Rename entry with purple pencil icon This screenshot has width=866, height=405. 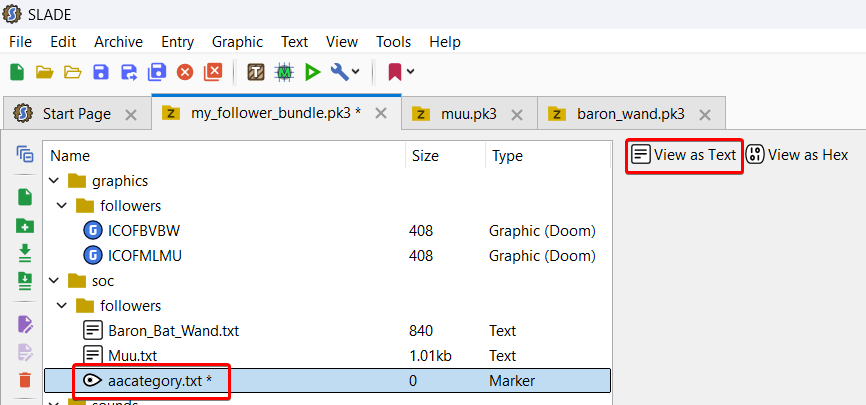(25, 324)
